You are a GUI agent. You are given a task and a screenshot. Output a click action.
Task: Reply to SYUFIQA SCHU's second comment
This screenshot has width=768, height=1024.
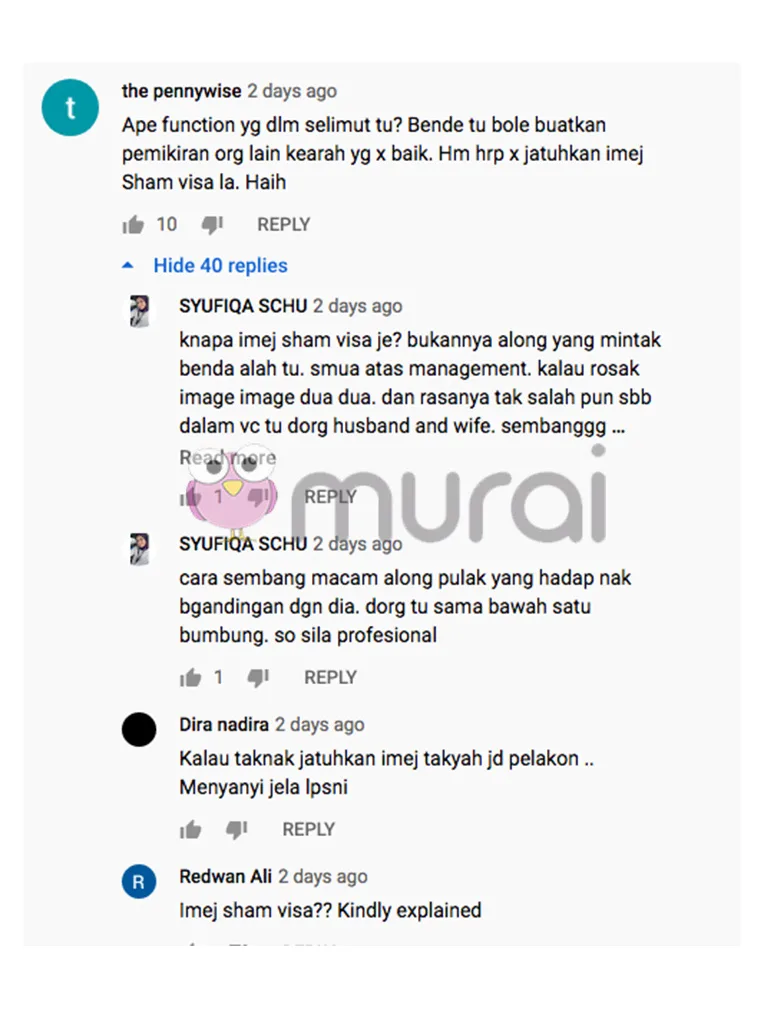tap(330, 677)
